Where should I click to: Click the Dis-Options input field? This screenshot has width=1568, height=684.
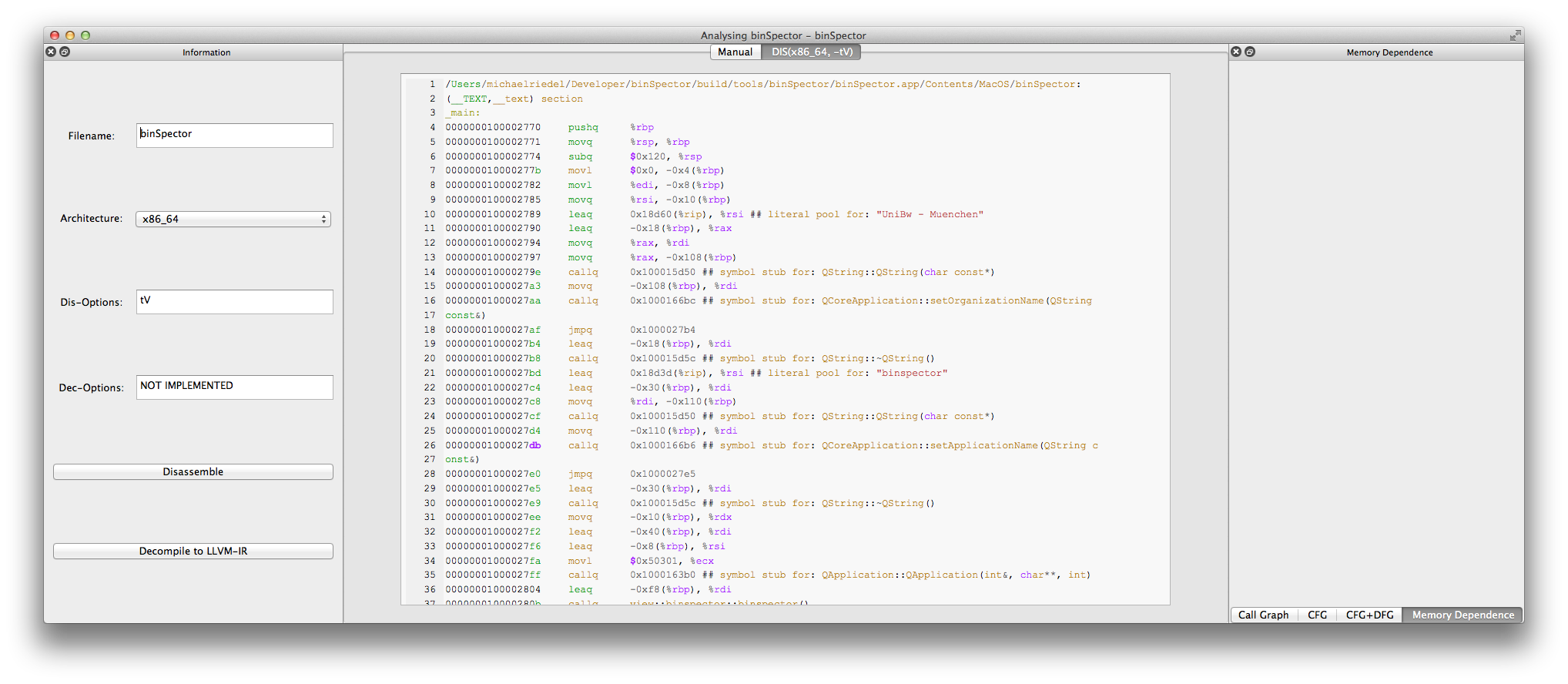pos(235,302)
